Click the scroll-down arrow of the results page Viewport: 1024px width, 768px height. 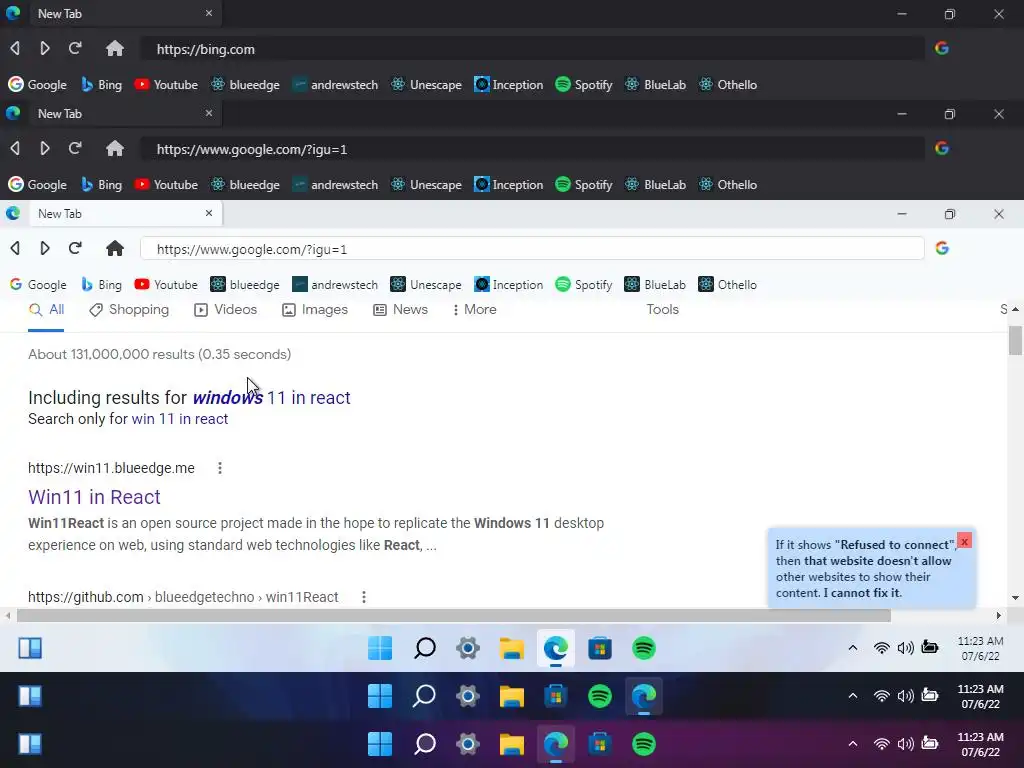[1015, 598]
